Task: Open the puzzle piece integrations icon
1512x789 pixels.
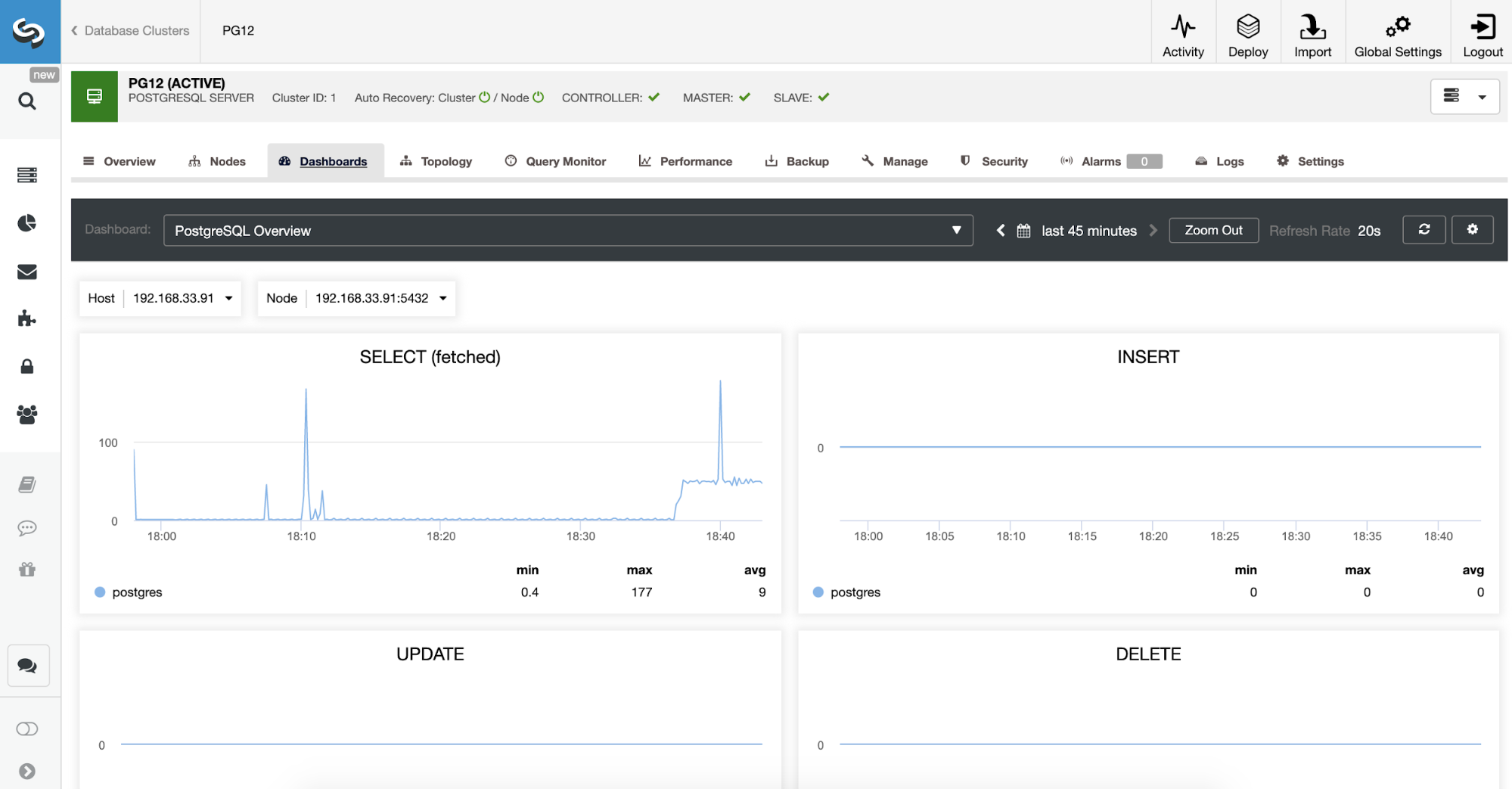Action: [27, 318]
